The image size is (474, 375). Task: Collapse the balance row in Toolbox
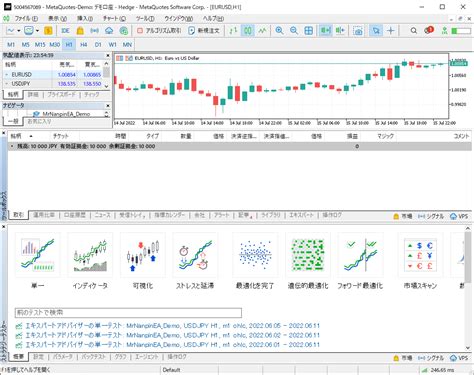click(x=12, y=146)
